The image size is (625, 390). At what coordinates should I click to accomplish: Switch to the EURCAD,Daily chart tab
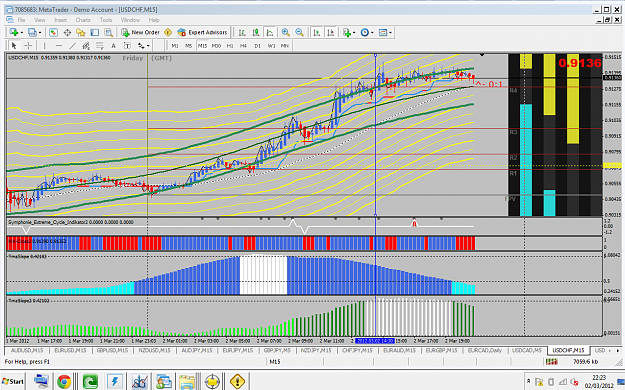485,350
